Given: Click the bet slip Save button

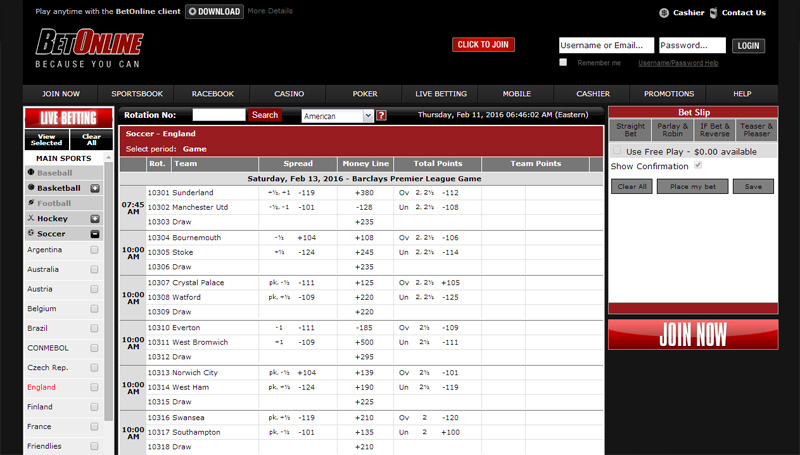Looking at the screenshot, I should [x=753, y=186].
